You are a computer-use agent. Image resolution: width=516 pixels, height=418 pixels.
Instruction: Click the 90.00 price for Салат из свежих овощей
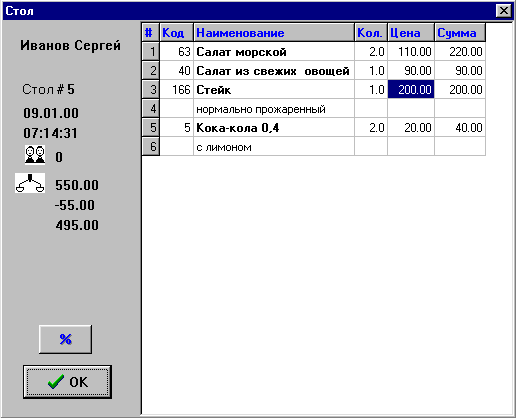click(411, 71)
